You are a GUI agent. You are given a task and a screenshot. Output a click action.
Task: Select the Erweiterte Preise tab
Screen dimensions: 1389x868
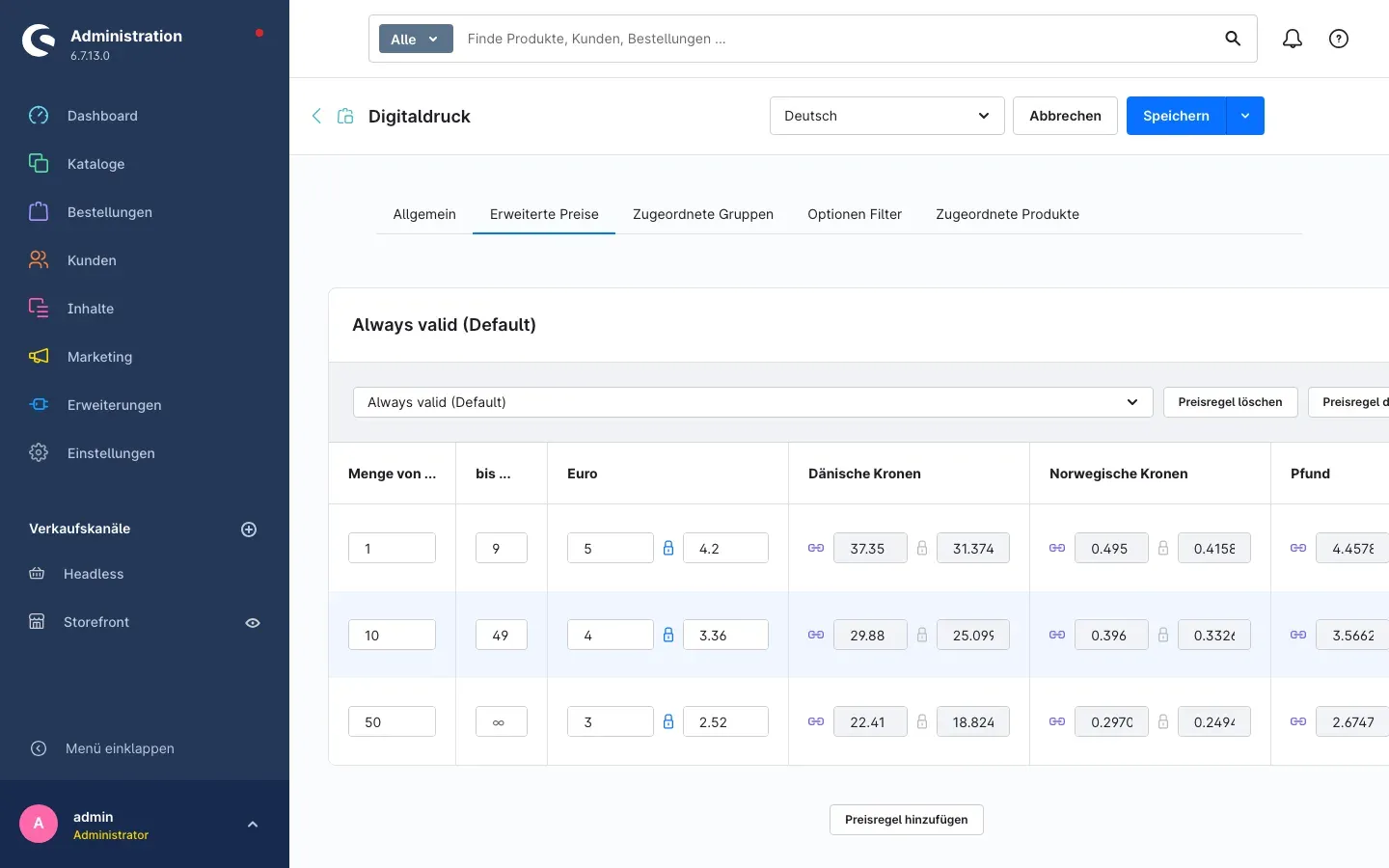544,214
